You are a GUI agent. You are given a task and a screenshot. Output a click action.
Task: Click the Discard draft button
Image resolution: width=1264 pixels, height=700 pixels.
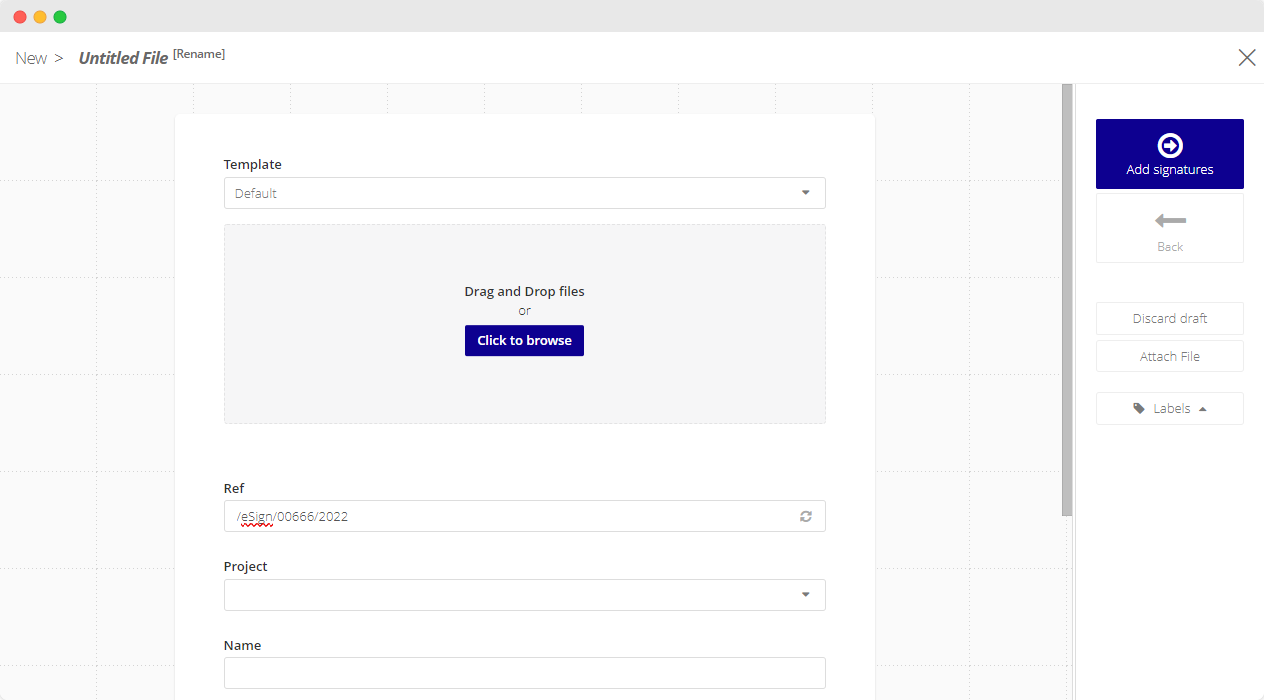pos(1169,319)
